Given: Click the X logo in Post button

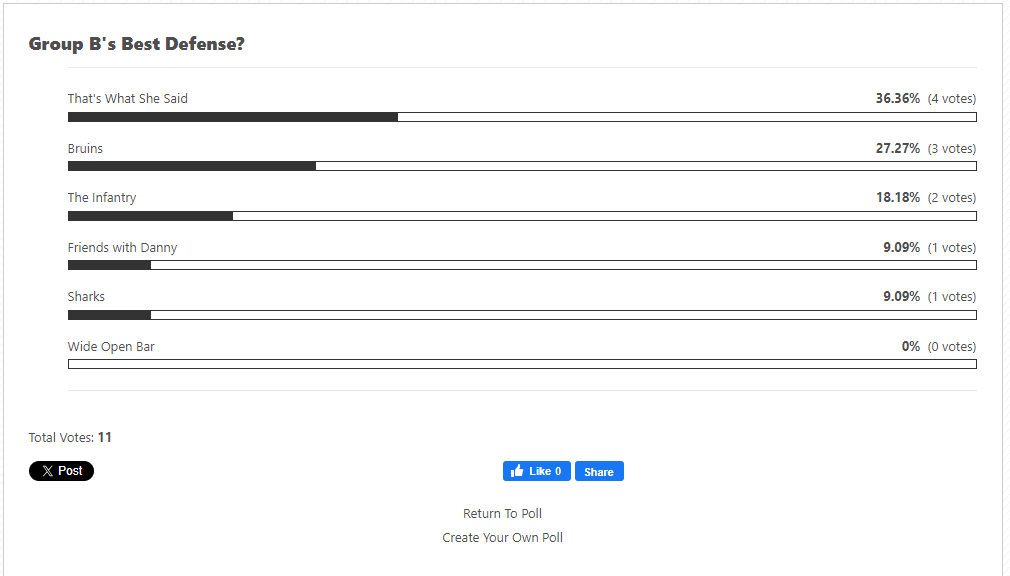Looking at the screenshot, I should (x=48, y=471).
